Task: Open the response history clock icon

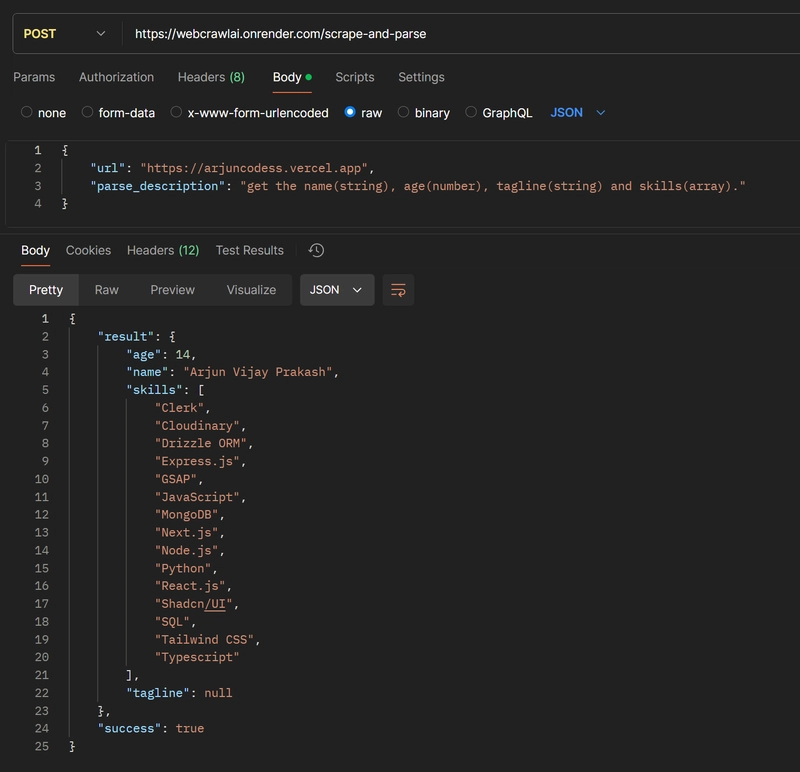Action: point(316,251)
